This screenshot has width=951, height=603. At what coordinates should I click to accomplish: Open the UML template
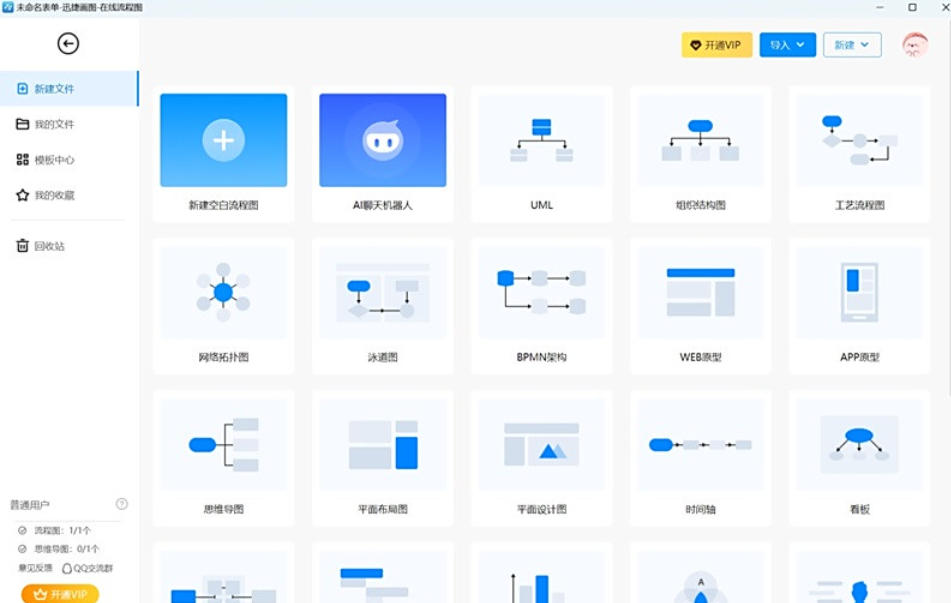(x=540, y=139)
